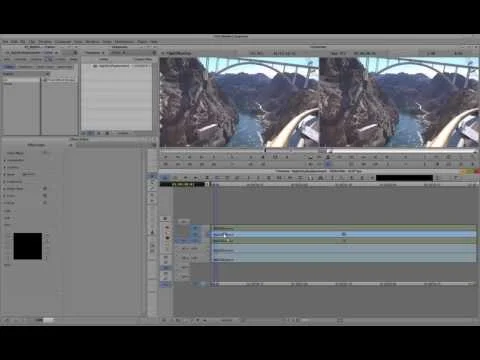The height and width of the screenshot is (360, 480).
Task: Click the timeline timecode display box
Action: coord(182,184)
